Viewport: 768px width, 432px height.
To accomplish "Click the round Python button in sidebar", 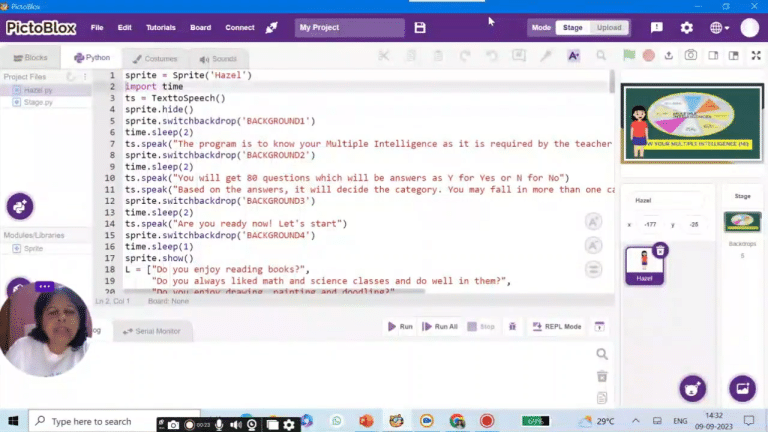I will coord(20,206).
